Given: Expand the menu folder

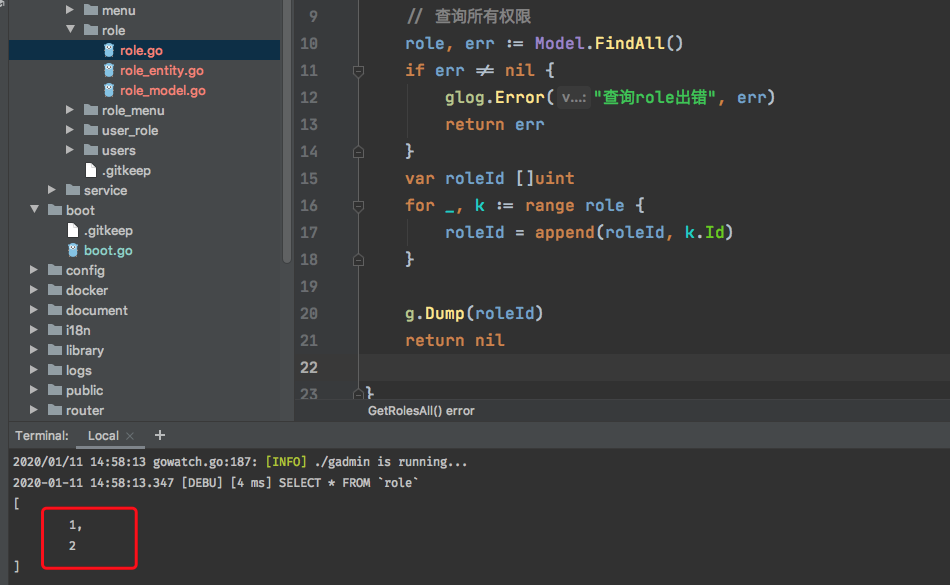Looking at the screenshot, I should pyautogui.click(x=70, y=10).
